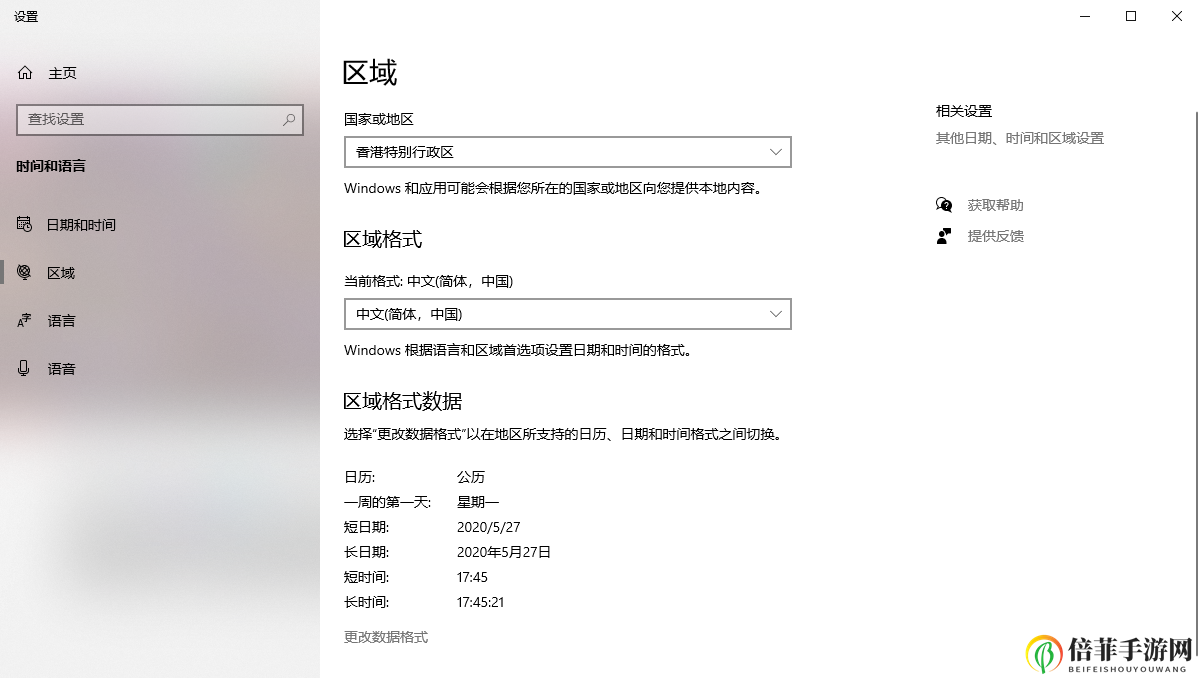Screen dimensions: 1200x678
Task: Open the 国家或地区 dropdown showing 香港特别行政区
Action: 567,151
